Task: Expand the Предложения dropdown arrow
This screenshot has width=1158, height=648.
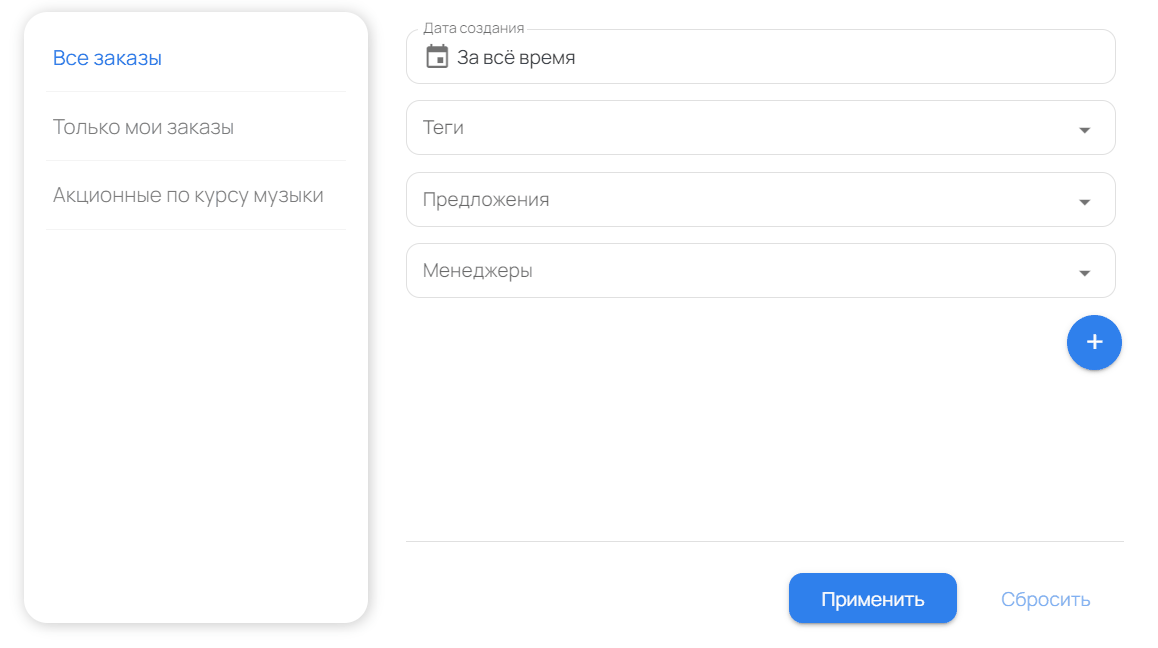Action: 1084,200
